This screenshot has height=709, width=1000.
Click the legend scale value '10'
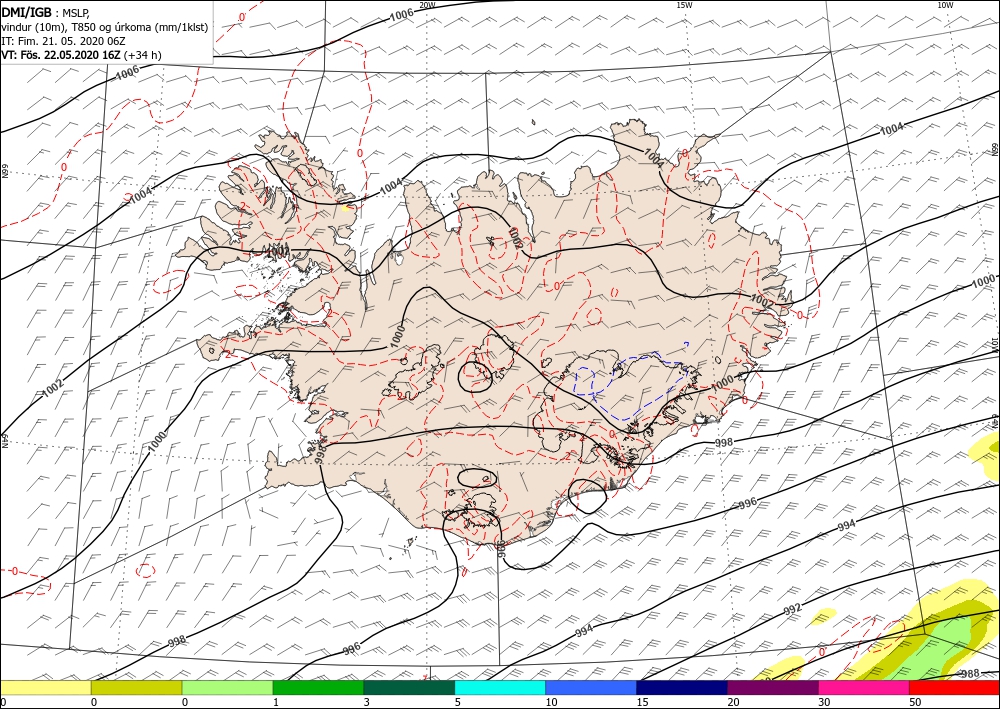click(550, 702)
